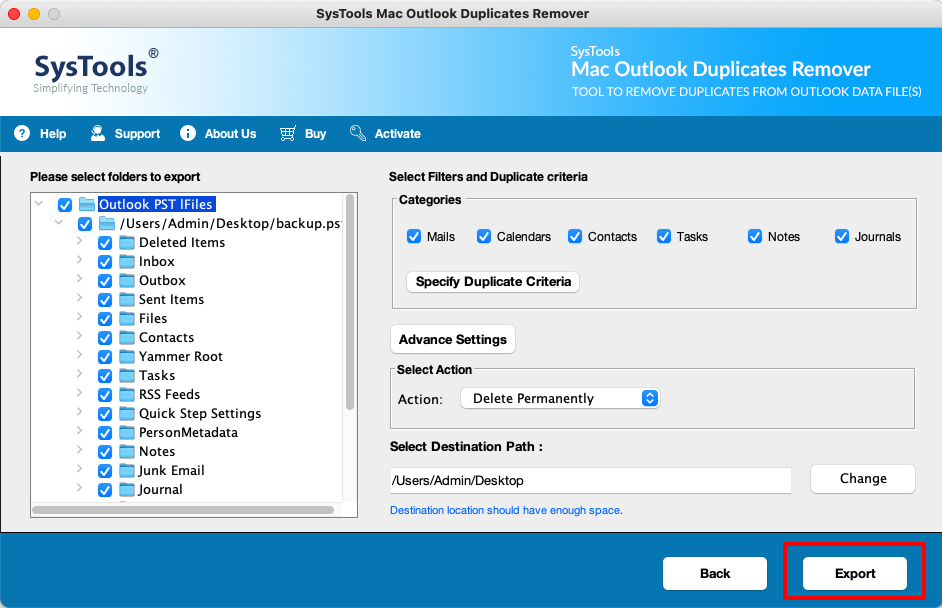Click the Files folder icon

(x=127, y=318)
